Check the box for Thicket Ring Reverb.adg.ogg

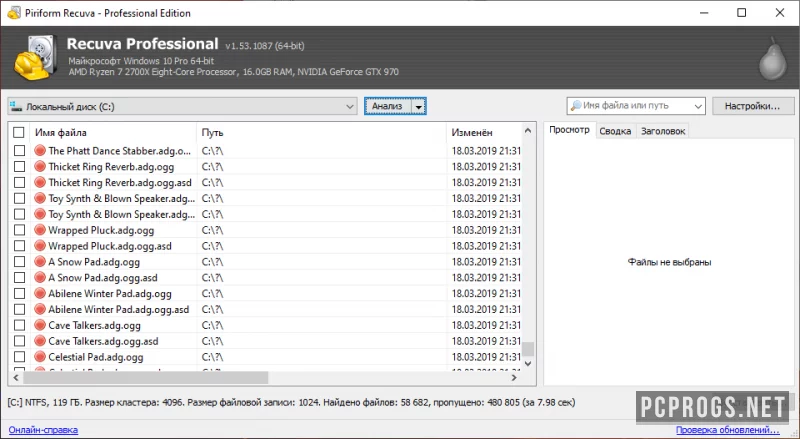(x=19, y=166)
